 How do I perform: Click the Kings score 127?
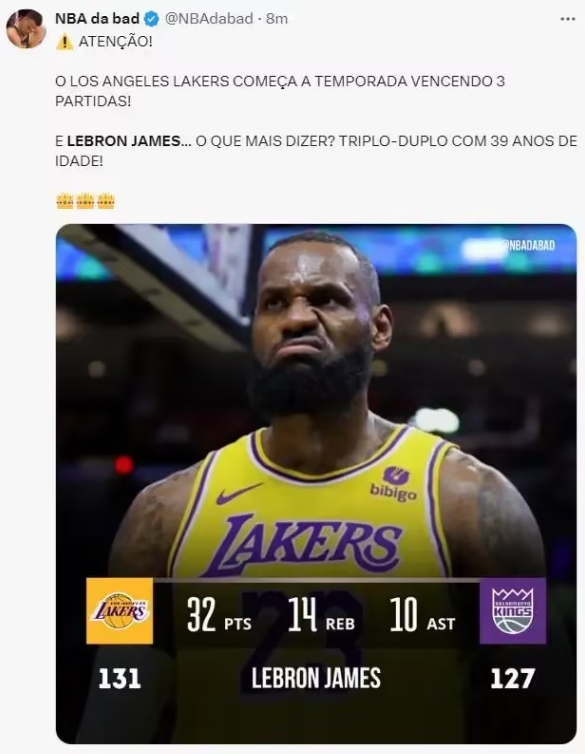(x=512, y=679)
